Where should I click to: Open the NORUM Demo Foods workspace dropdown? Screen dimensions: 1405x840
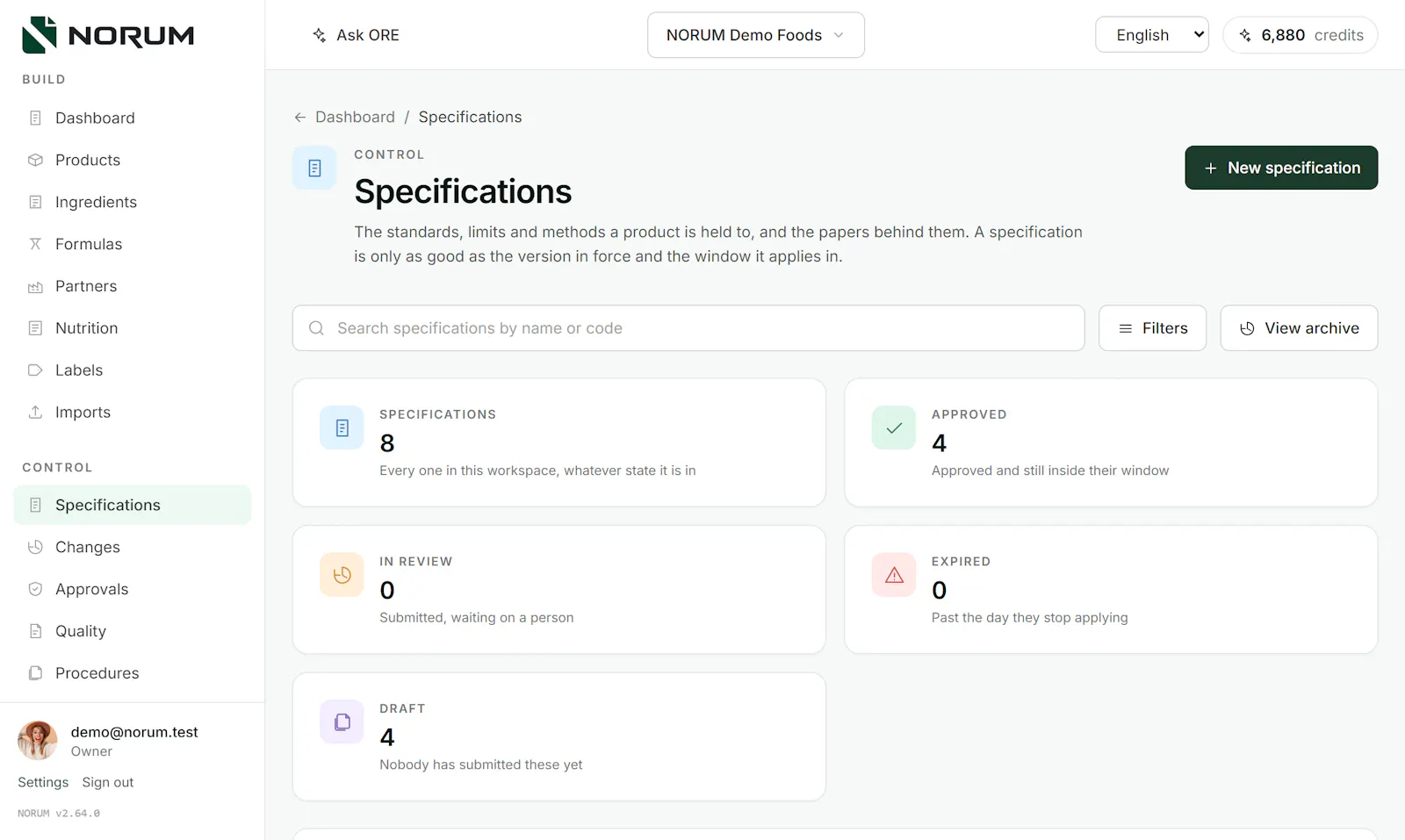pos(756,35)
